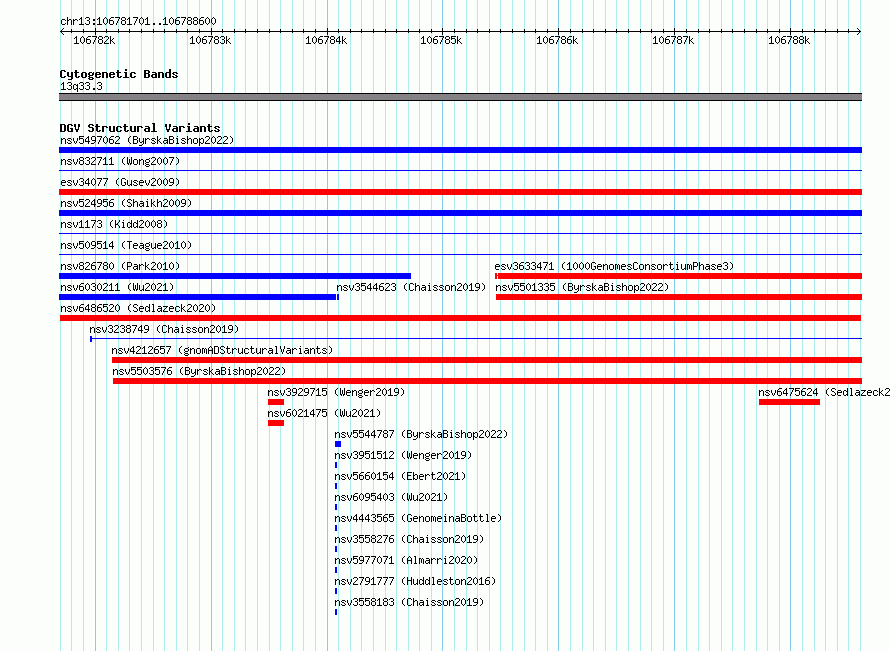
Task: Click the DGV Structural Variants track title
Action: 140,128
